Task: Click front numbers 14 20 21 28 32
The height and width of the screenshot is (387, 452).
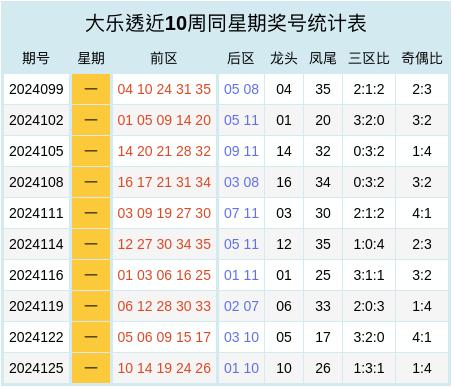Action: [164, 151]
